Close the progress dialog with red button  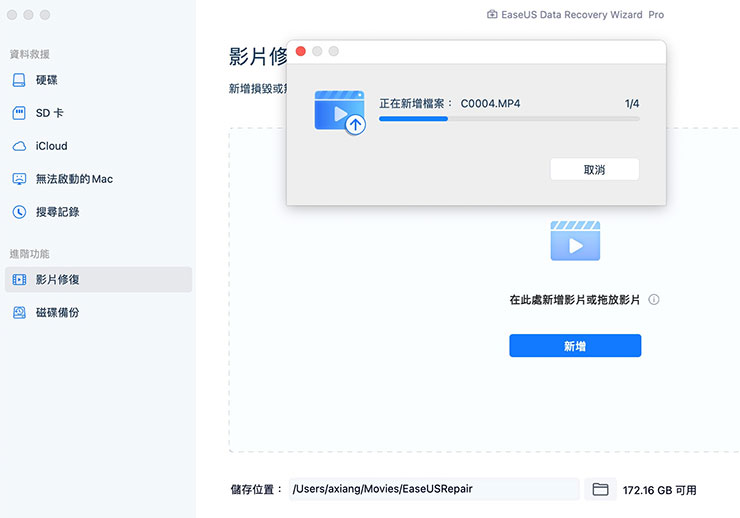(301, 51)
